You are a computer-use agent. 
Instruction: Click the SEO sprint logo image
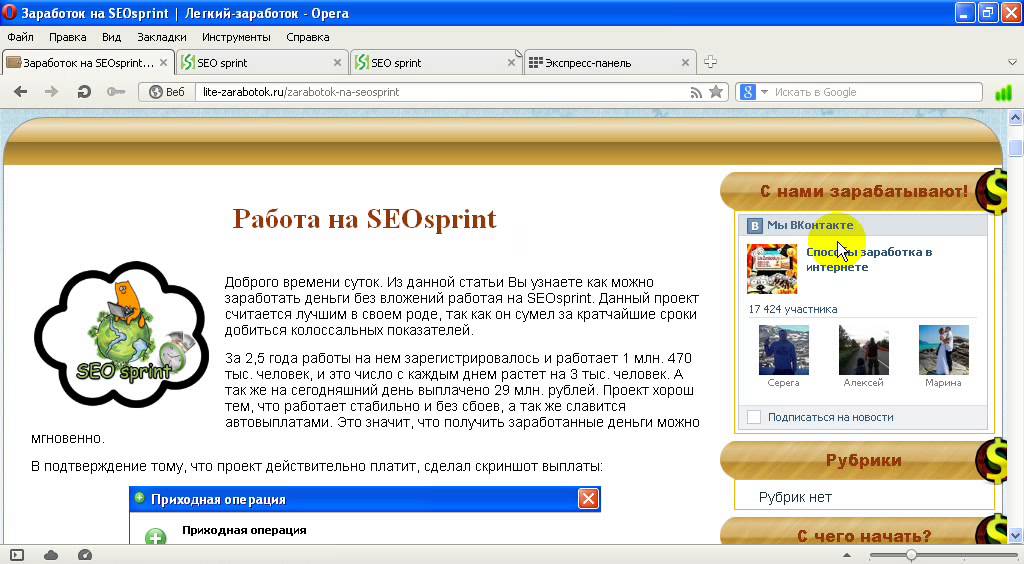121,334
